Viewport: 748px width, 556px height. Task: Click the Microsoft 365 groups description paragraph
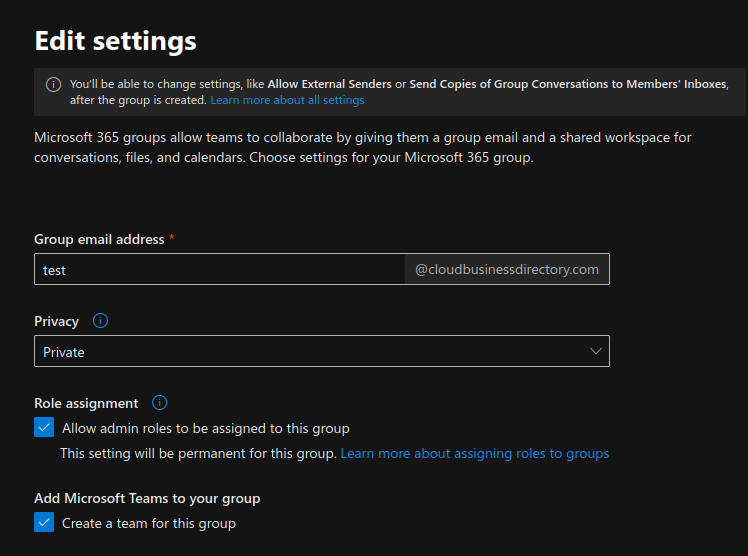(x=363, y=147)
